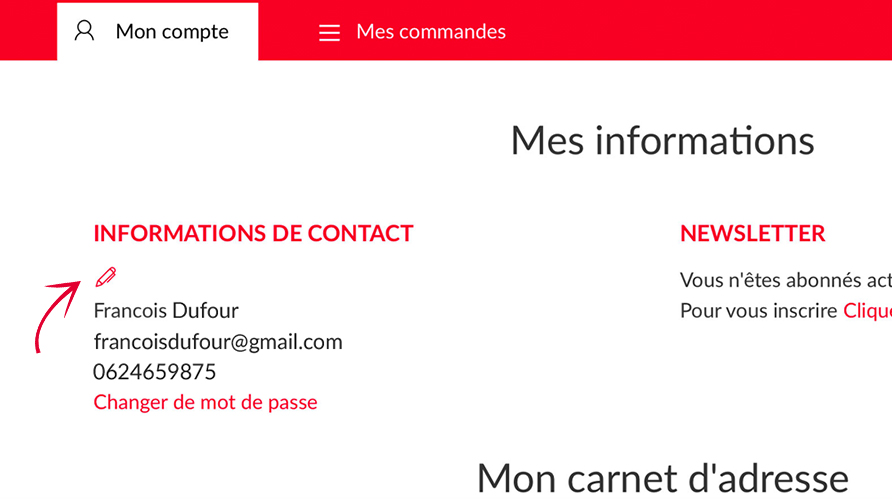Open the Changer de mot de passe link
The width and height of the screenshot is (892, 499).
pos(205,402)
